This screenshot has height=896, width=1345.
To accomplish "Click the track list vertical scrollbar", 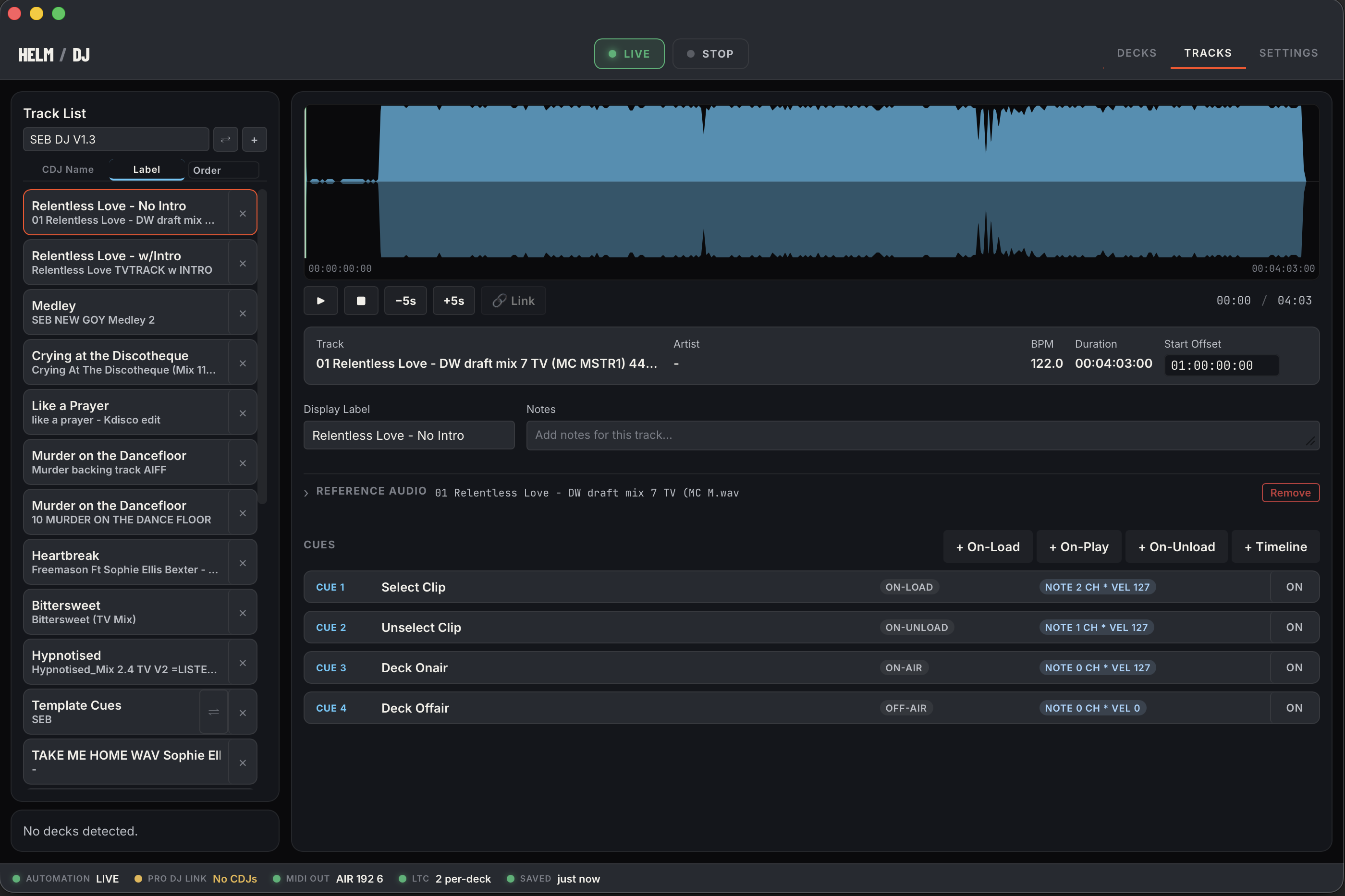I will tap(262, 346).
